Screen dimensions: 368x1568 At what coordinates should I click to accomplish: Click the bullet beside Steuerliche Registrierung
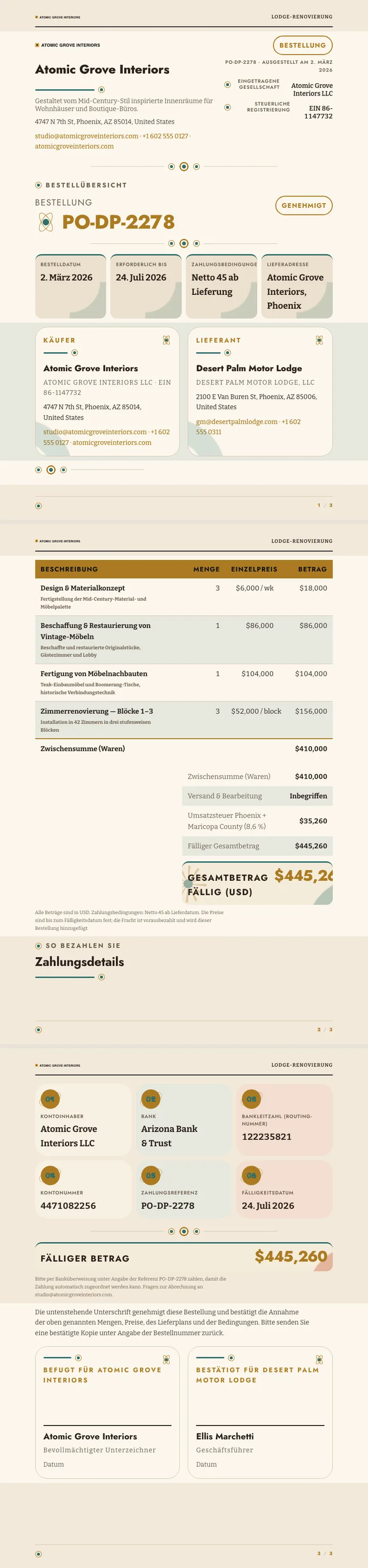click(227, 107)
